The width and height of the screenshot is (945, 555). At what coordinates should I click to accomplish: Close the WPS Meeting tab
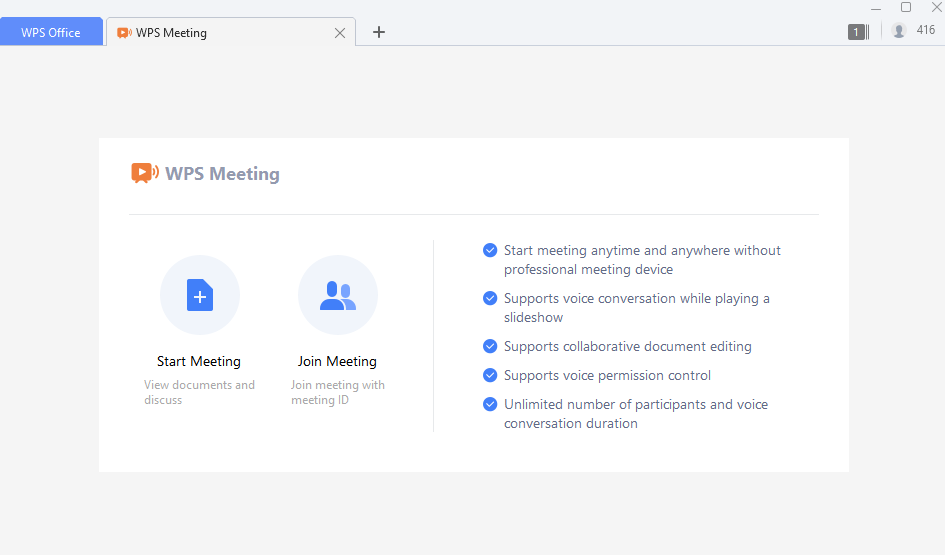(340, 33)
